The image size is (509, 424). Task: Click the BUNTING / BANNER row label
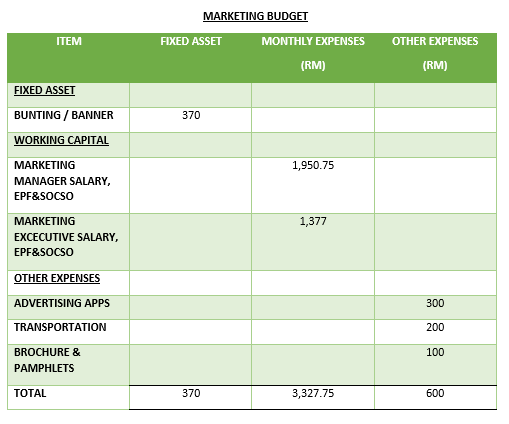(64, 115)
